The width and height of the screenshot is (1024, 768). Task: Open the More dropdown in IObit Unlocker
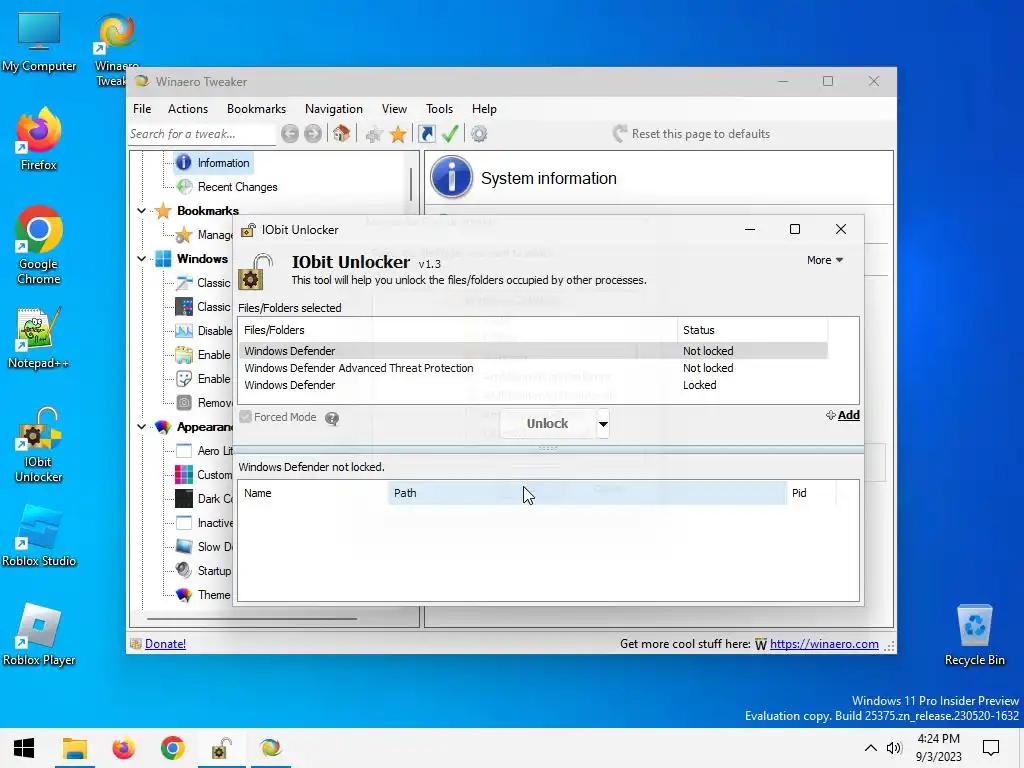[825, 260]
